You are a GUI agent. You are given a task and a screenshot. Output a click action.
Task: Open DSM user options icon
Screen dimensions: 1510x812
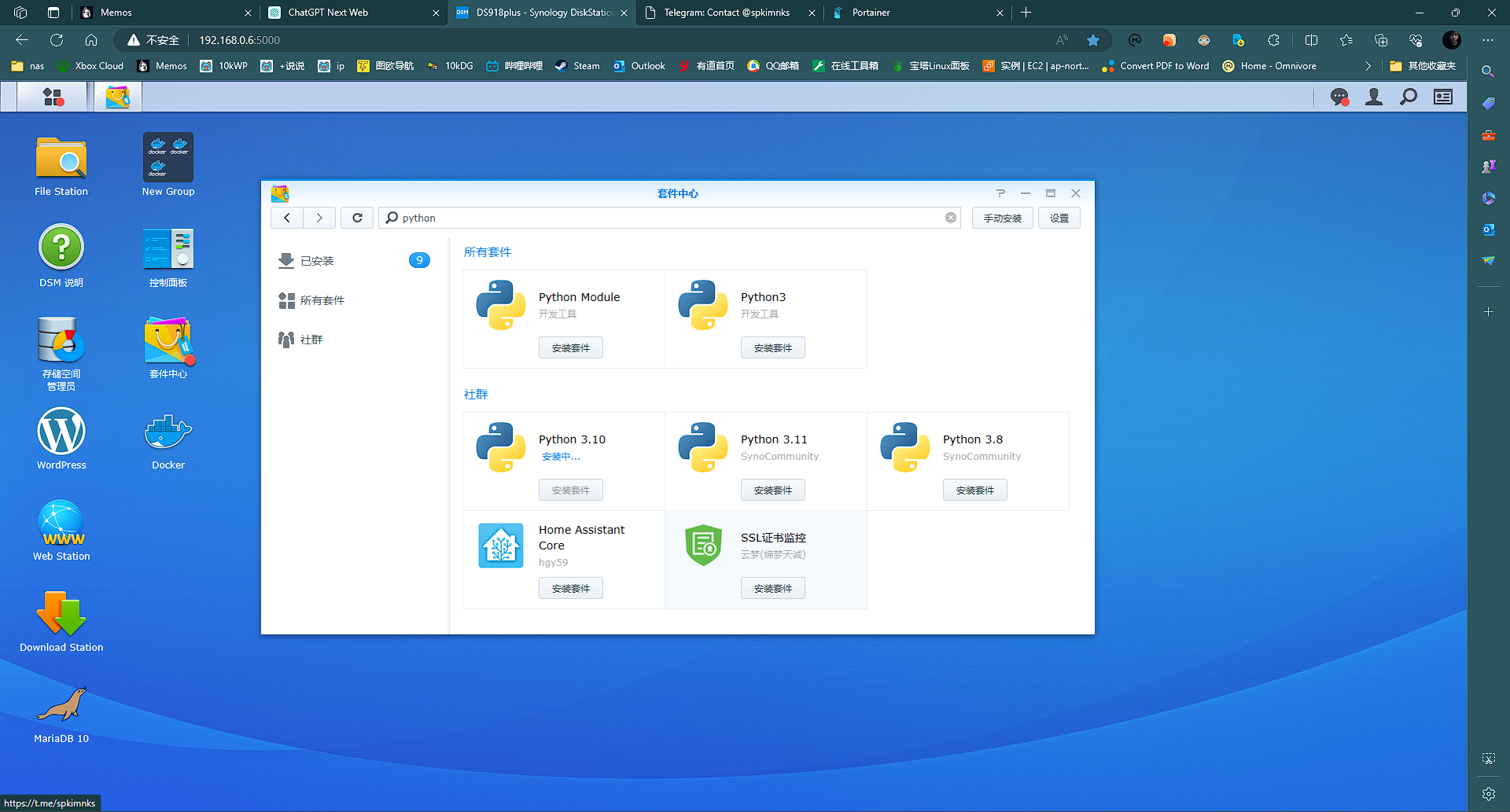(1374, 97)
